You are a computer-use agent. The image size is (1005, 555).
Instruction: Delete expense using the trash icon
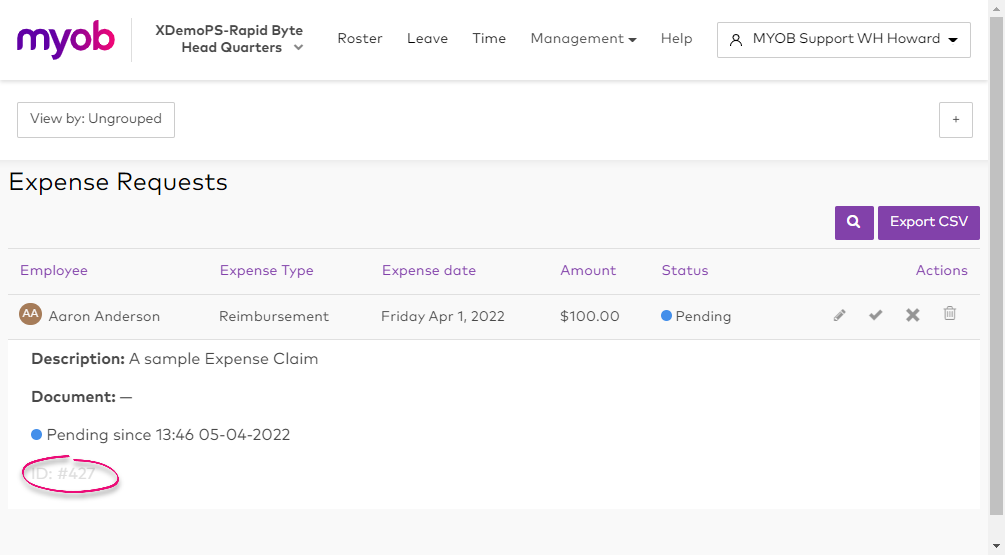point(950,314)
